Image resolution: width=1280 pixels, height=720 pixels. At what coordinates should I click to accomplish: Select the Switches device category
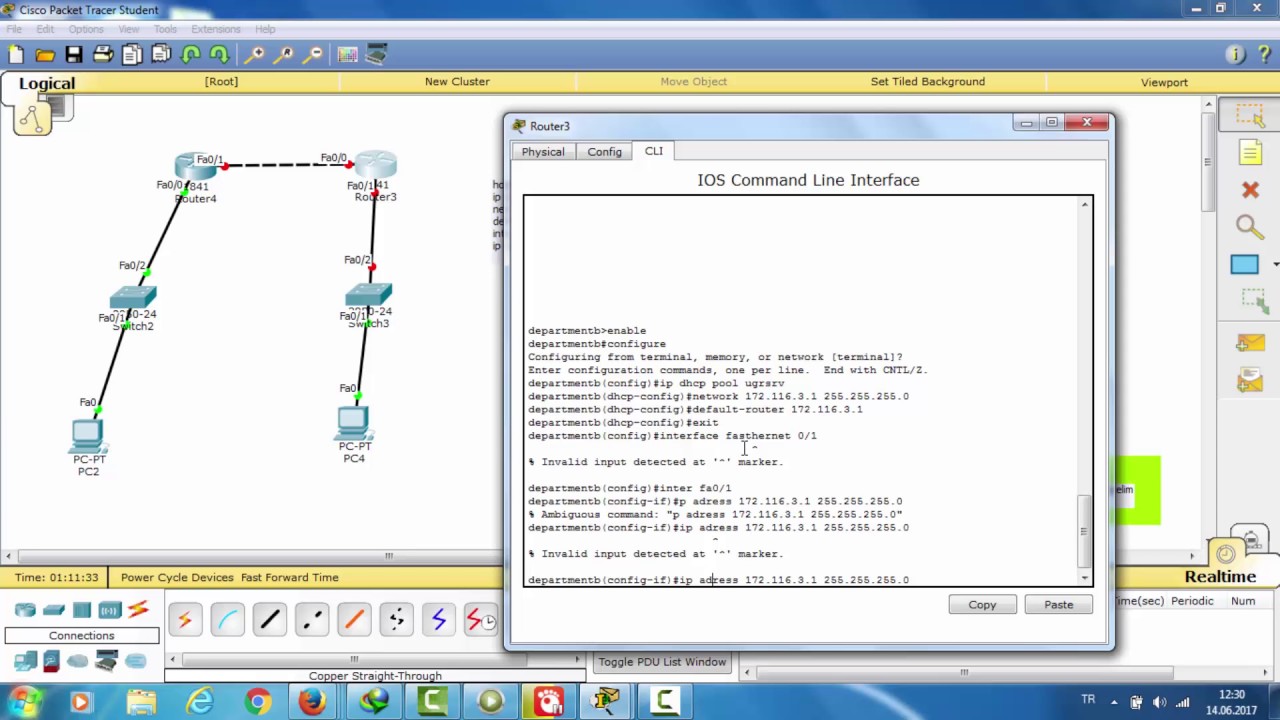pos(53,610)
